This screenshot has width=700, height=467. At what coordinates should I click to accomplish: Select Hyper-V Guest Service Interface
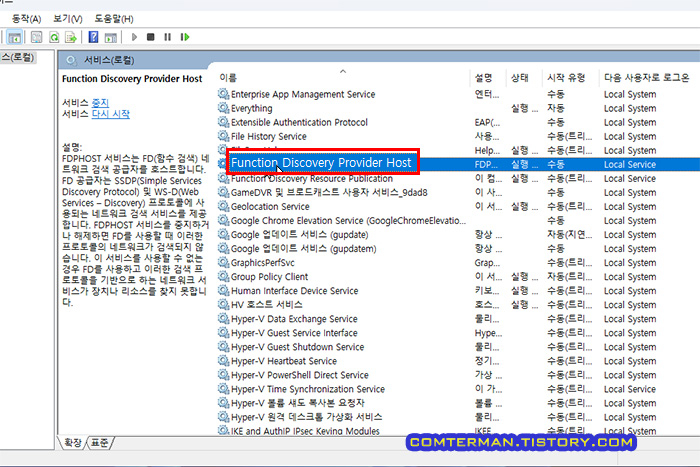[294, 333]
